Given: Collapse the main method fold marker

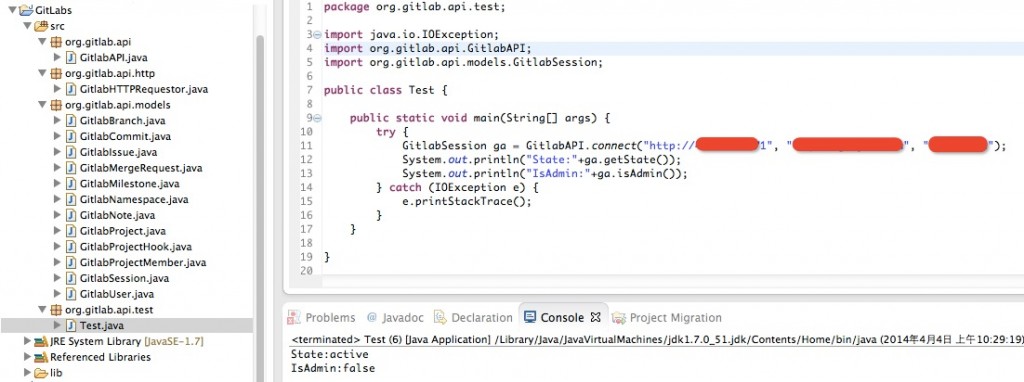Looking at the screenshot, I should (317, 118).
